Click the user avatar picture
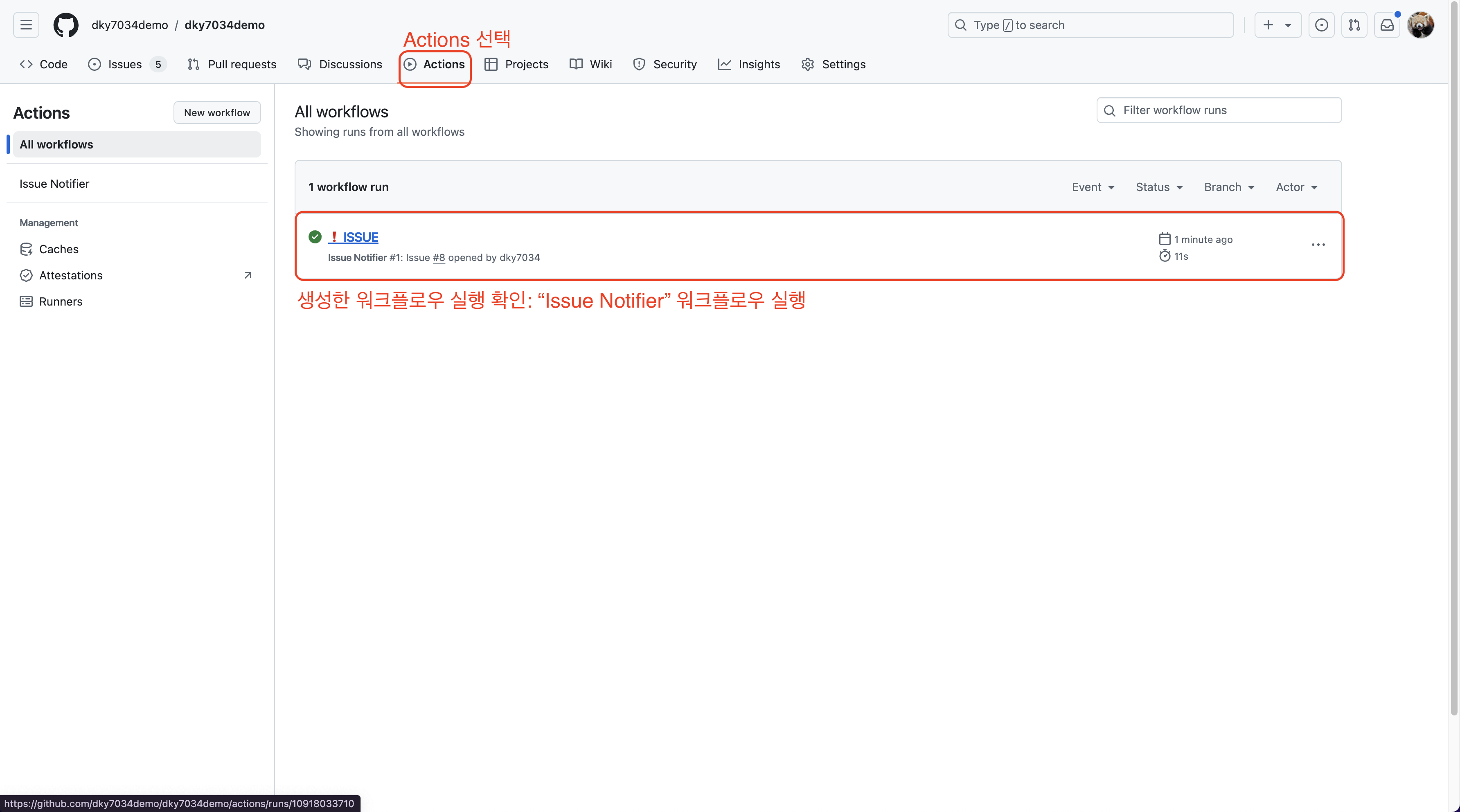This screenshot has height=812, width=1460. [x=1420, y=25]
